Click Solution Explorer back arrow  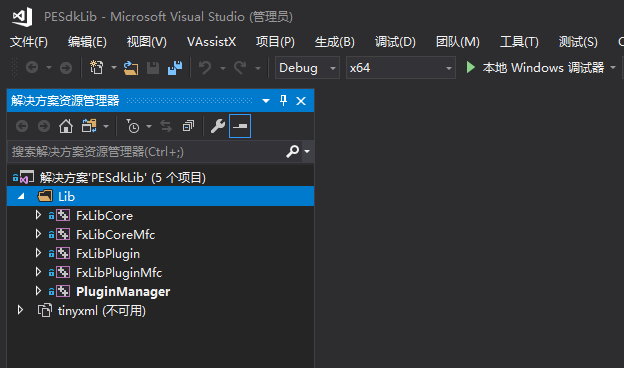pos(22,127)
